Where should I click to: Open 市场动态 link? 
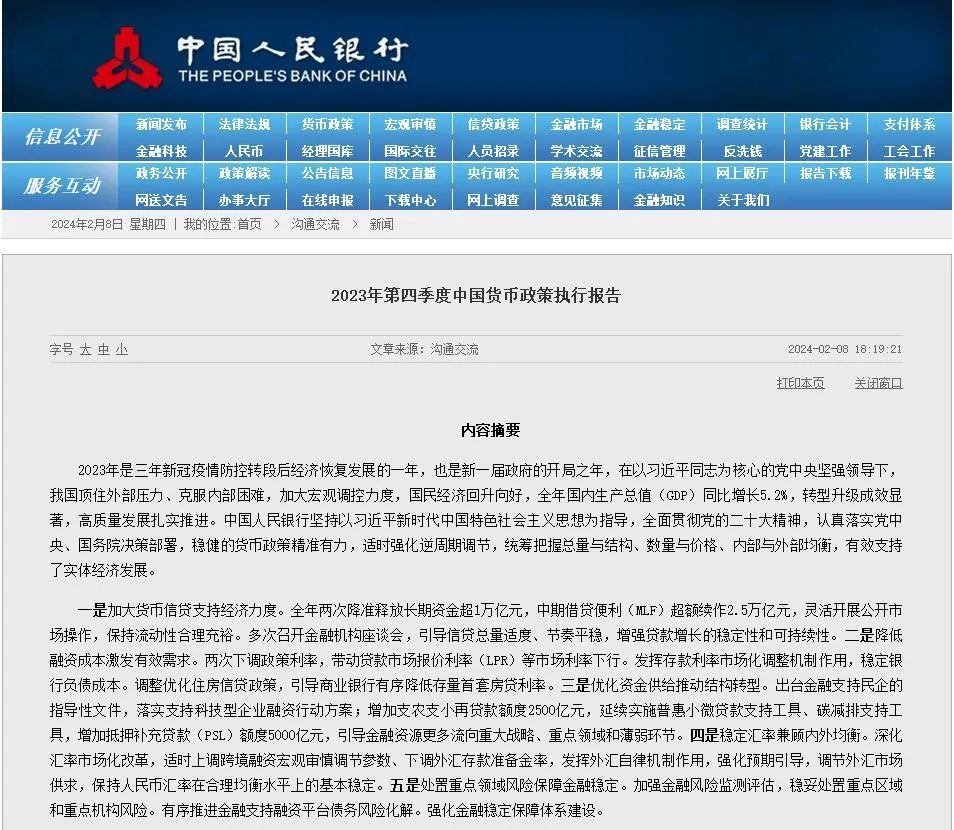click(x=660, y=173)
